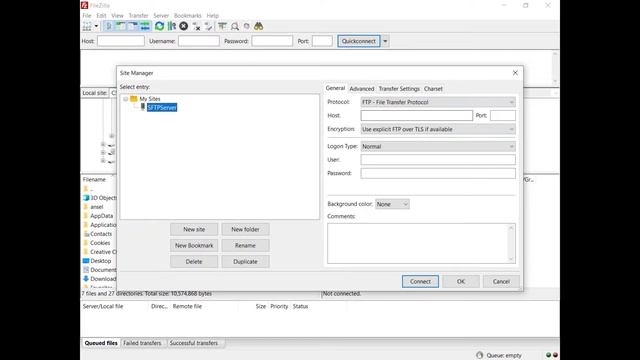Open the Background color dropdown
The image size is (640, 360).
pos(392,204)
